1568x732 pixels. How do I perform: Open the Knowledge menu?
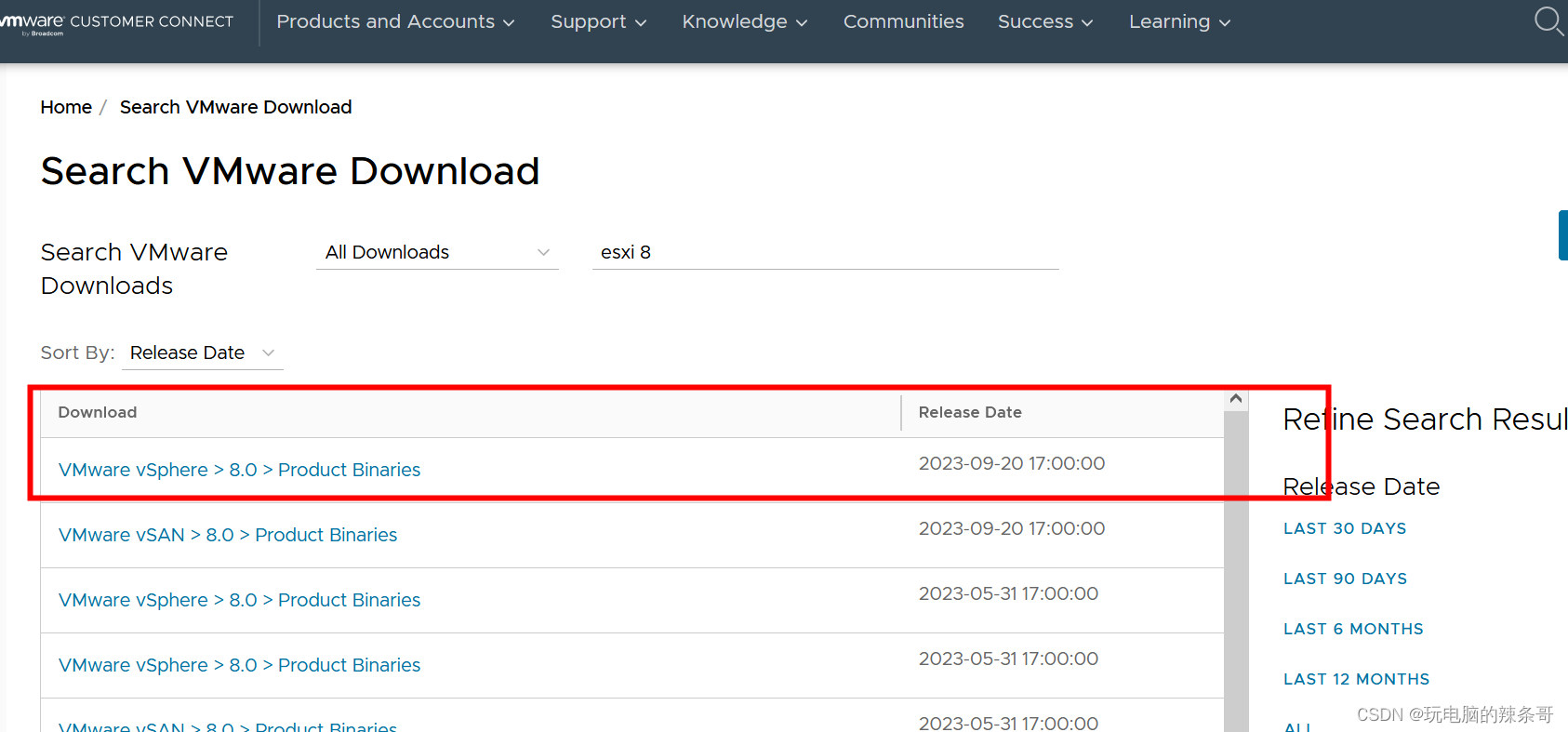[x=744, y=21]
